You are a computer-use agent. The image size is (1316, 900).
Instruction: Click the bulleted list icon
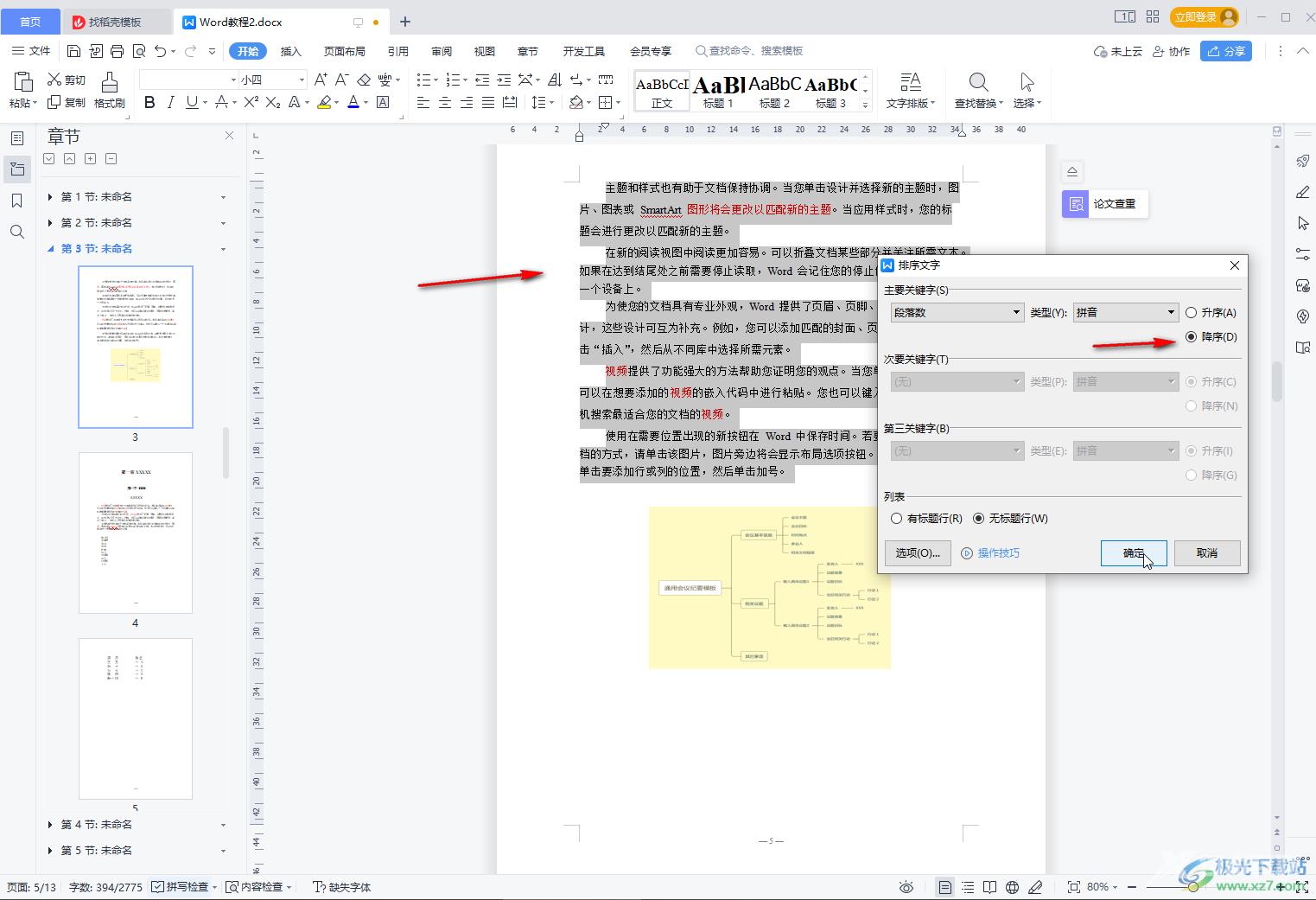(x=423, y=80)
